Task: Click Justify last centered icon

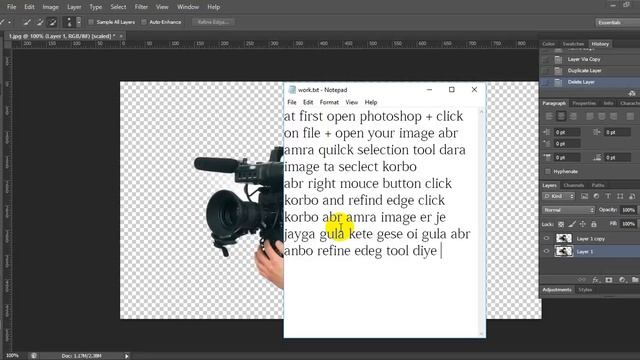Action: click(x=601, y=116)
